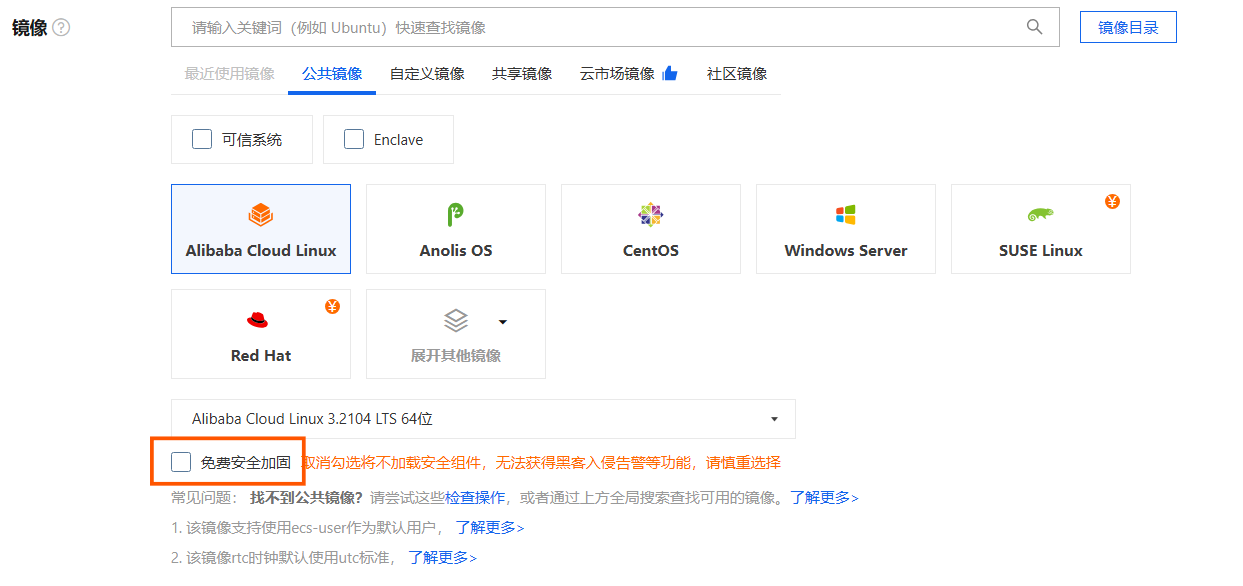Select the 公共镜像 tab
This screenshot has height=586, width=1243.
coord(332,74)
